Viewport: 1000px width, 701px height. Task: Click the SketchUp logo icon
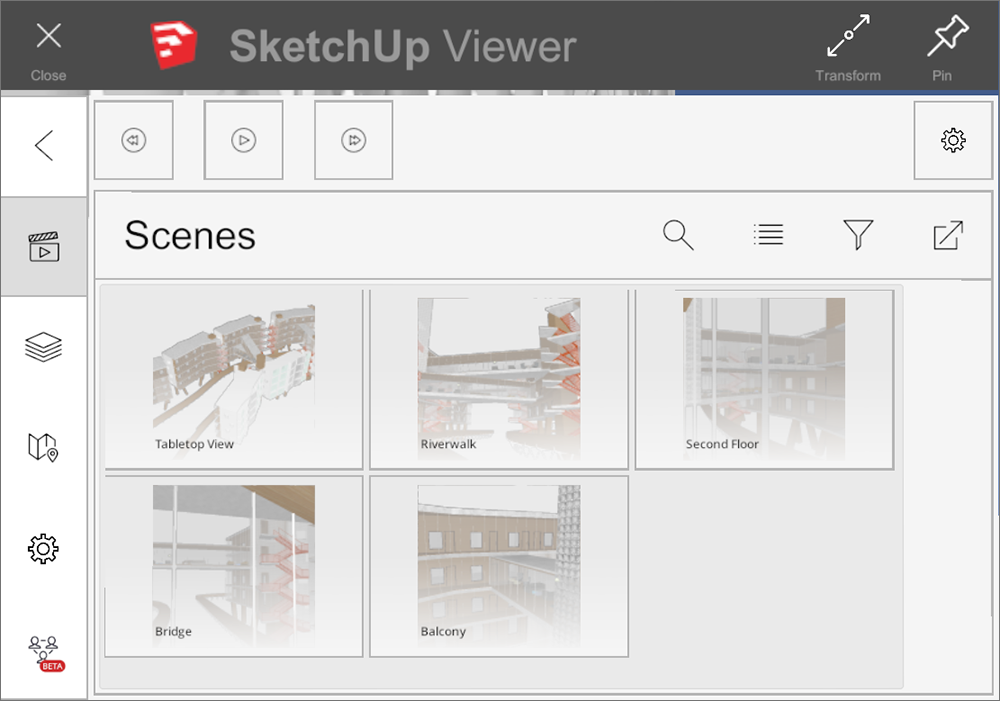coord(173,45)
